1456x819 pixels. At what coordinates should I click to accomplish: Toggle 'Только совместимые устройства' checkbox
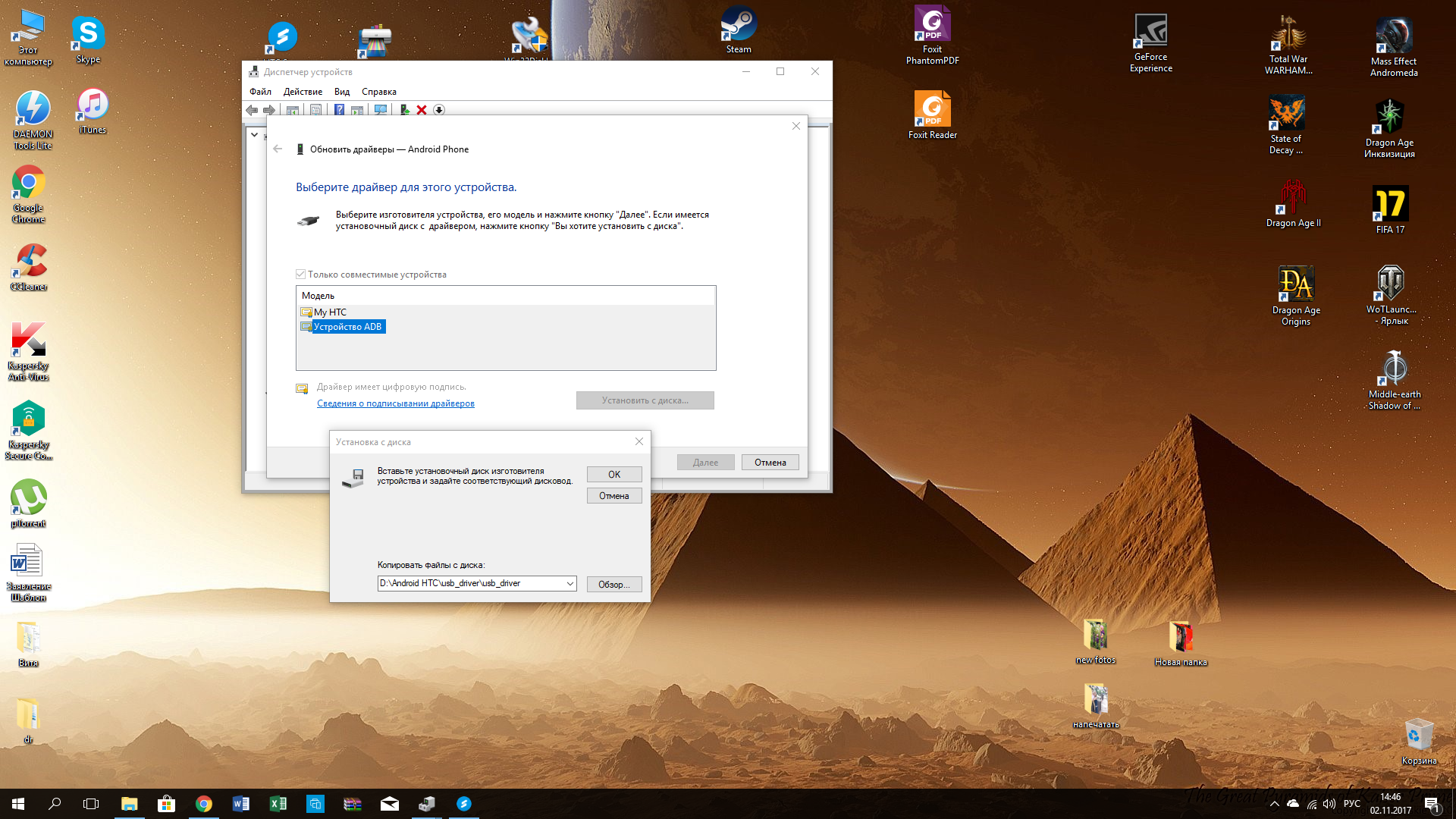pos(301,275)
